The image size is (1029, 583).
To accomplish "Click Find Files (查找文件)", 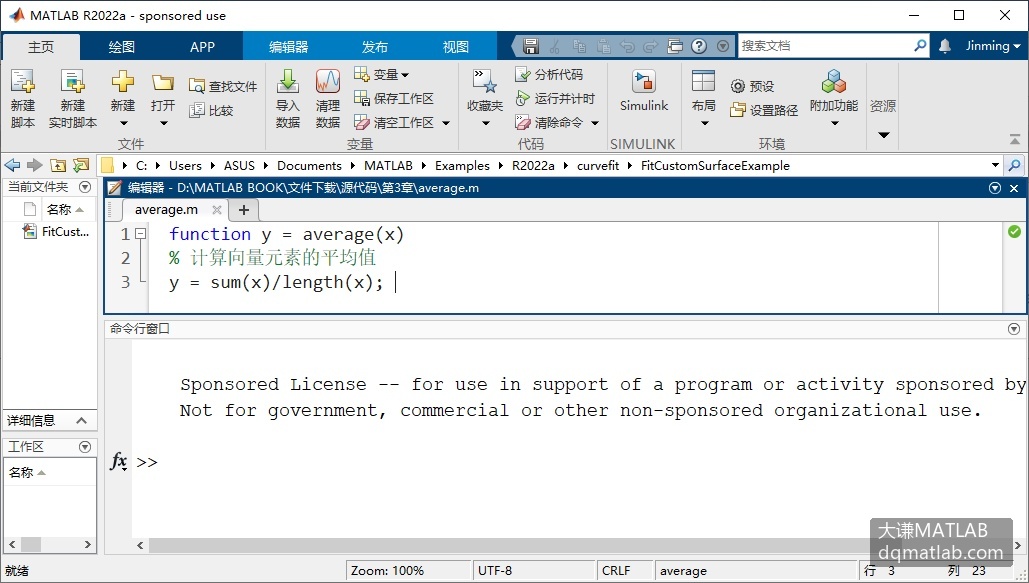I will 223,86.
